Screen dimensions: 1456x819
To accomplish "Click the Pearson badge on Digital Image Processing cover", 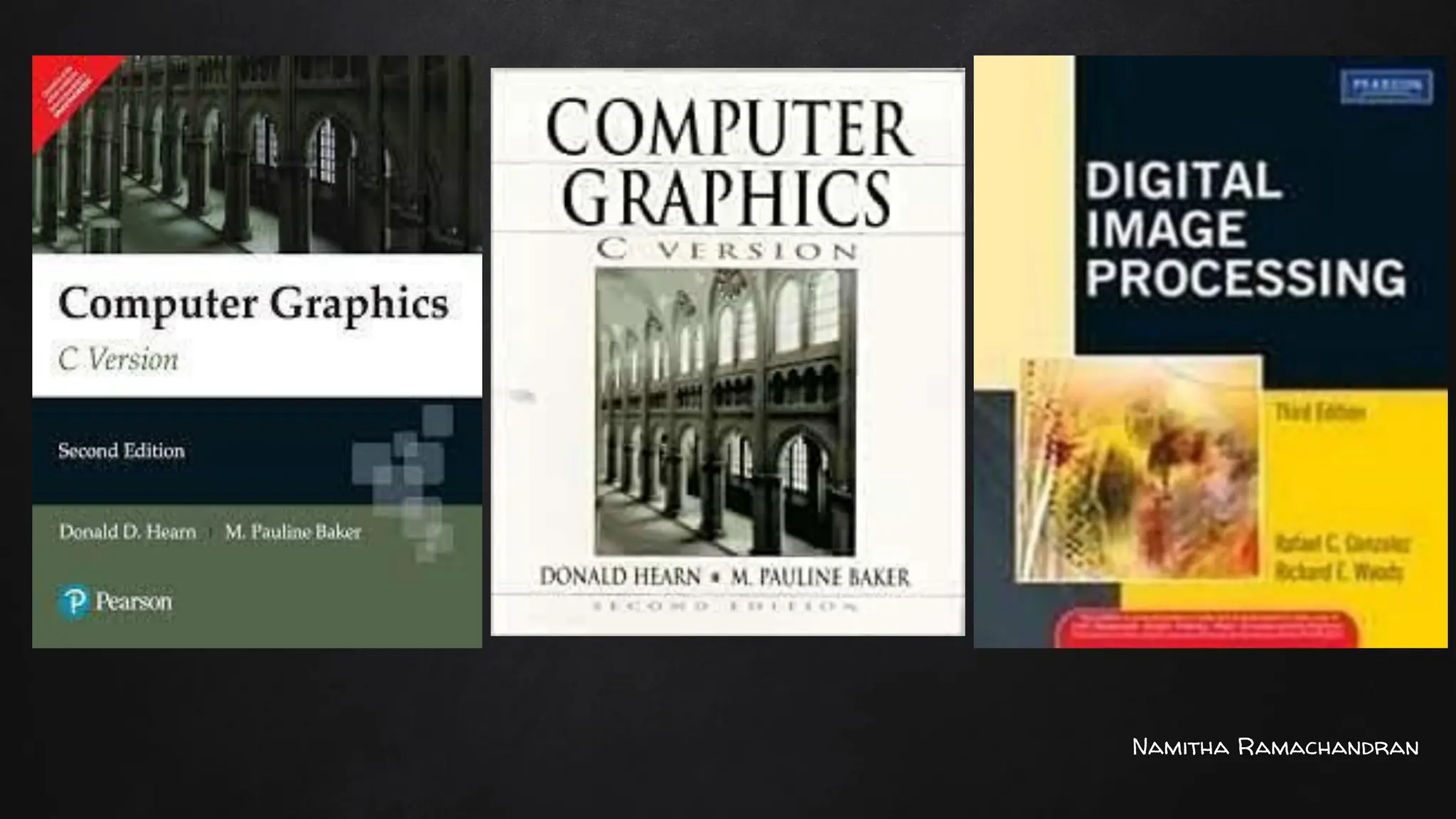I will pos(1386,87).
